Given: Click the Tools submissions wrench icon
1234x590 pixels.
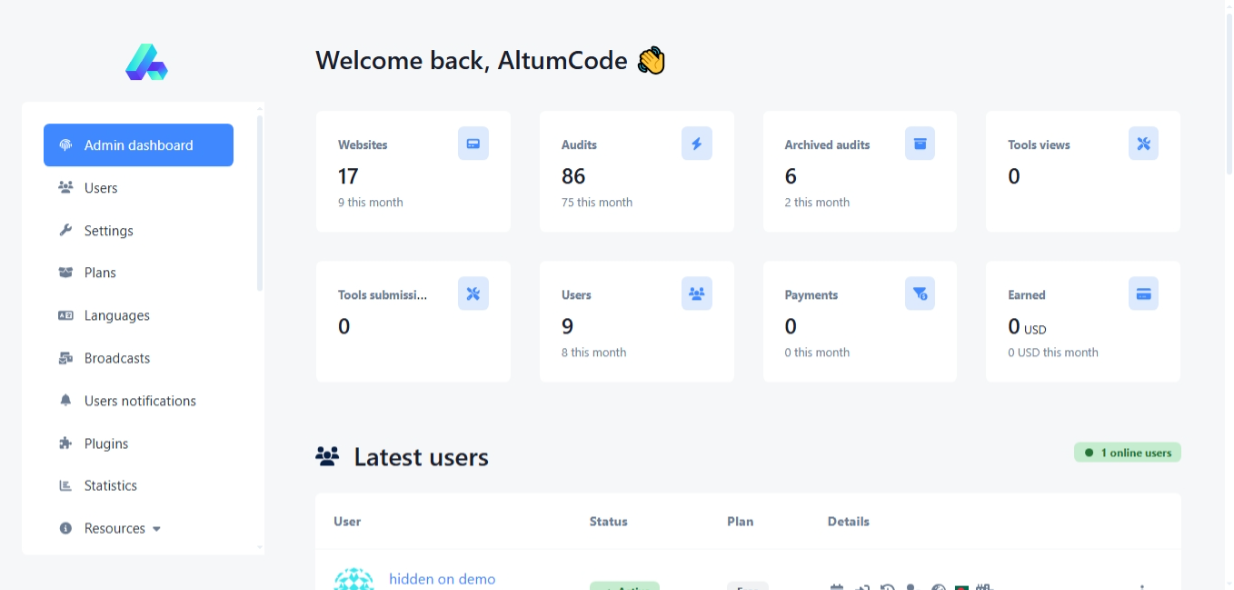Looking at the screenshot, I should 473,294.
